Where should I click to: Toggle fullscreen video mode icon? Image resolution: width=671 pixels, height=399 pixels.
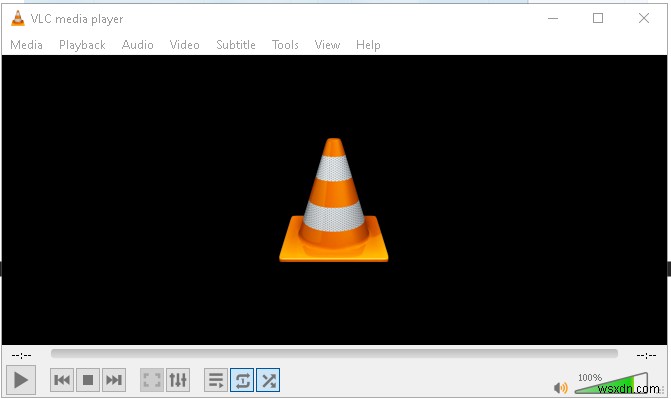152,380
